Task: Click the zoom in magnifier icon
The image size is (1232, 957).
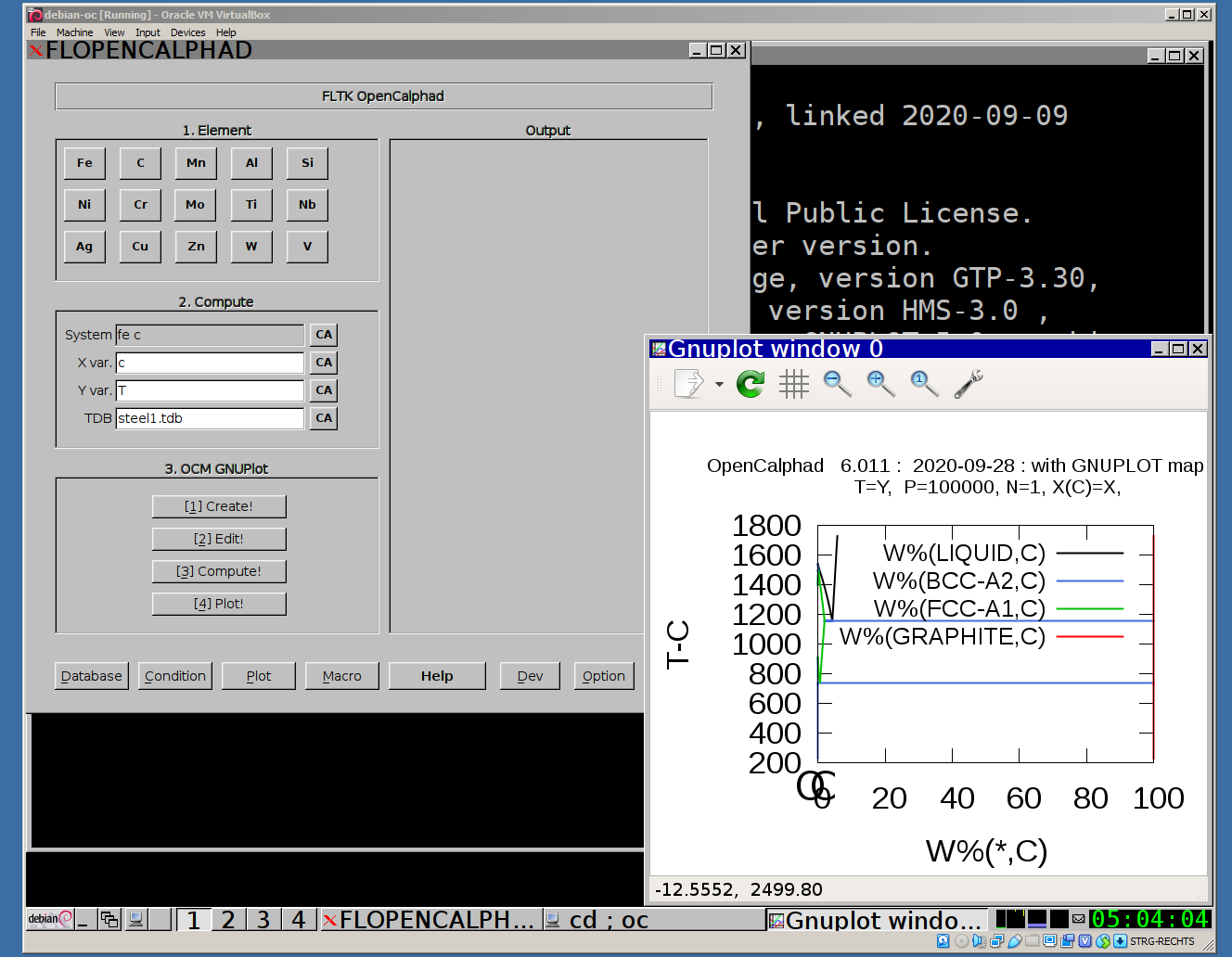Action: (881, 383)
